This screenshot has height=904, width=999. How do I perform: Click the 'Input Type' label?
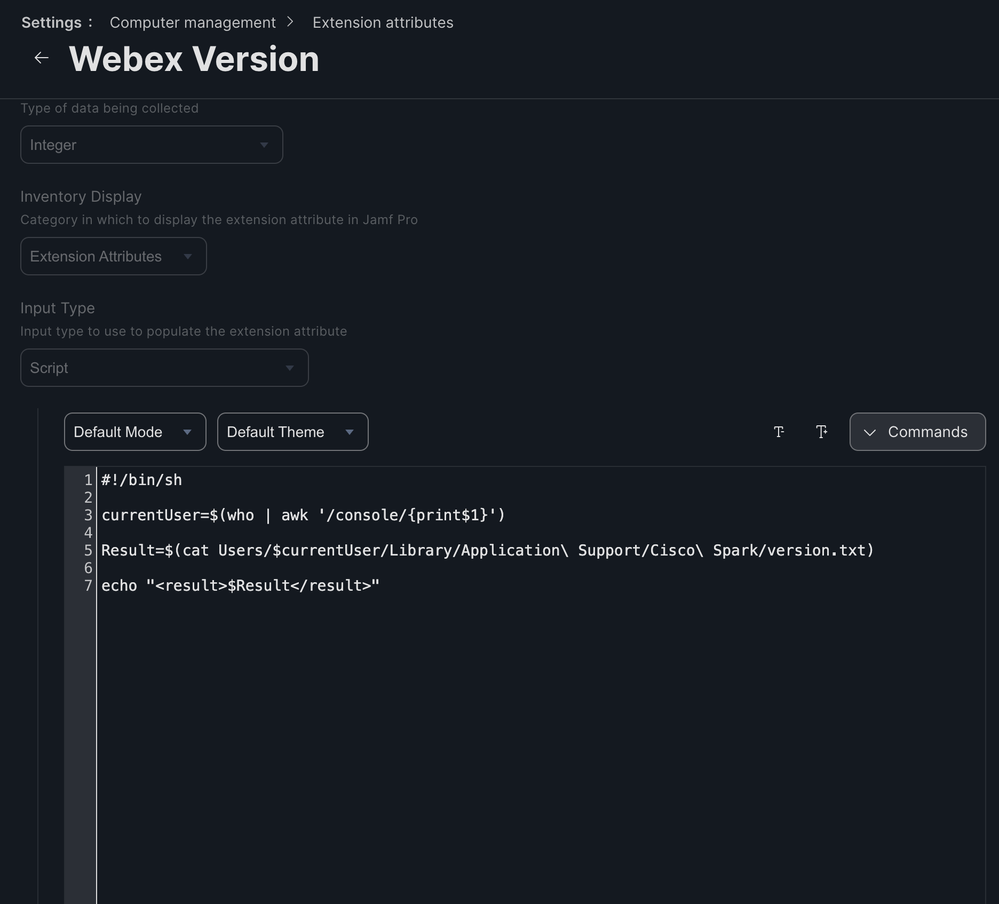[57, 308]
